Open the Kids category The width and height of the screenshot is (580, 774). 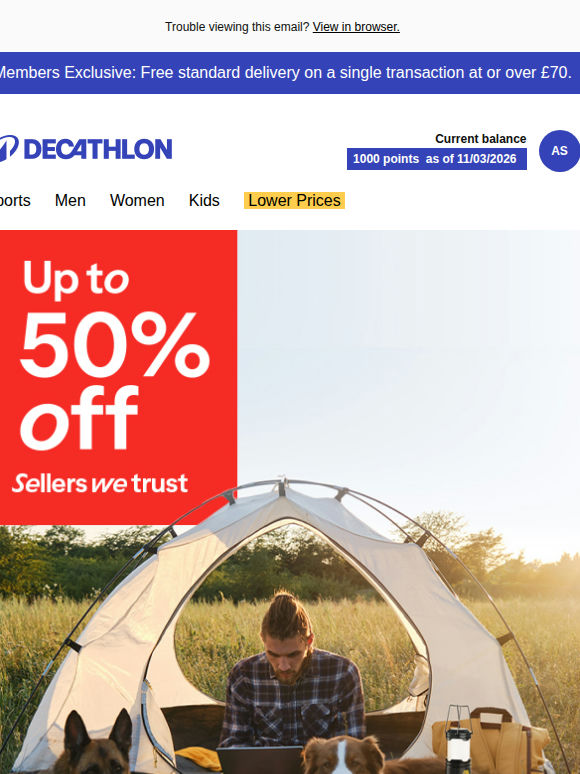pos(204,200)
